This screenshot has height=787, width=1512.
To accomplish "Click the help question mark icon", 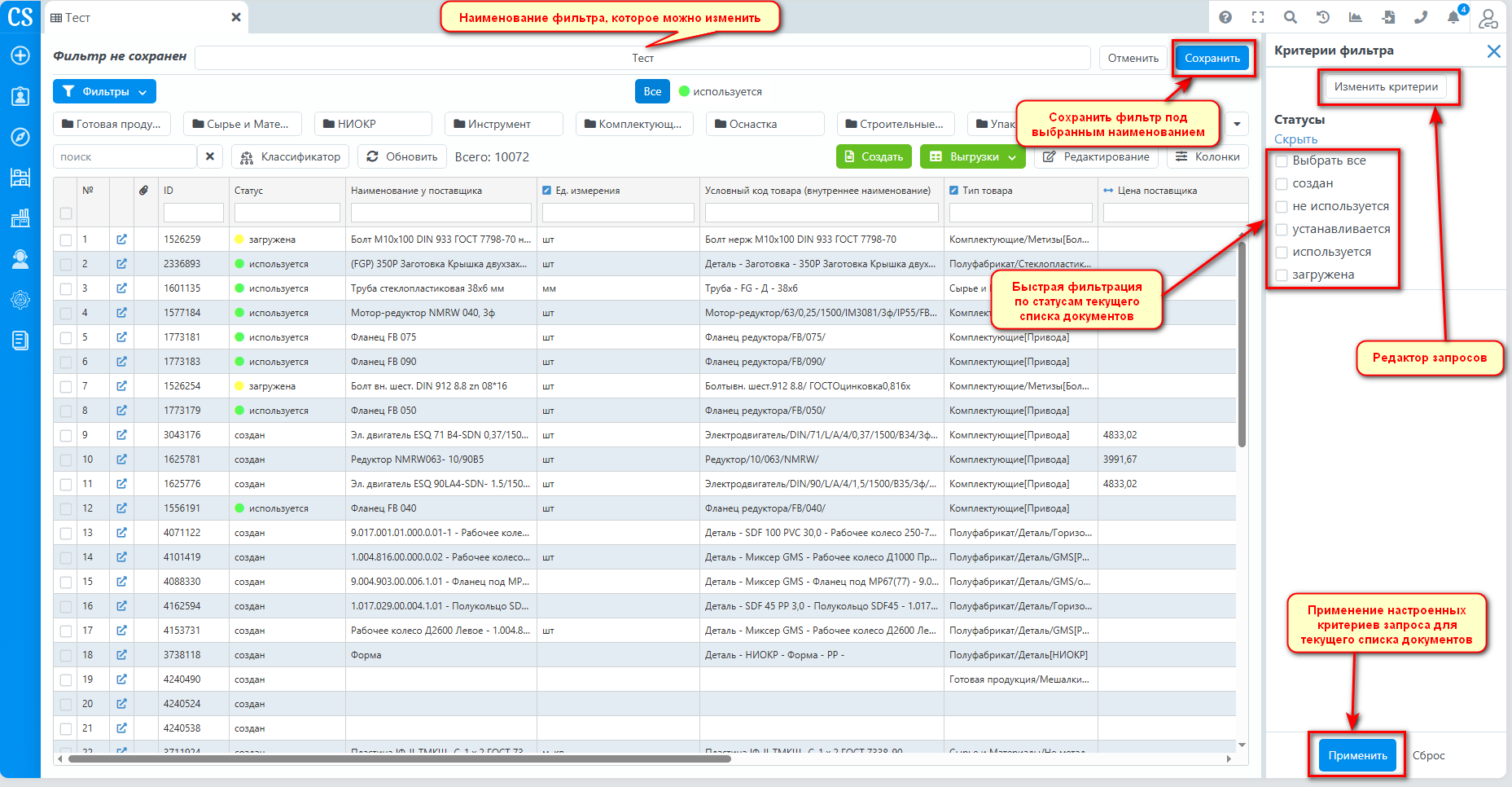I will [x=1225, y=17].
